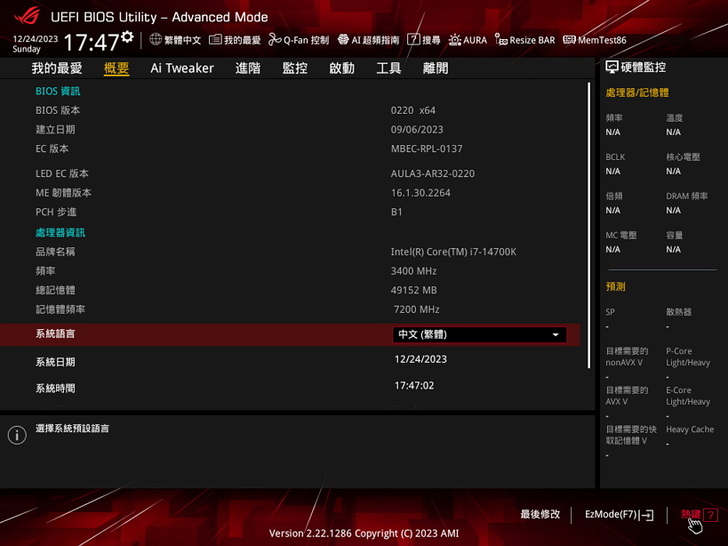Click the 處理器資訊 section header
This screenshot has width=728, height=546.
point(60,233)
